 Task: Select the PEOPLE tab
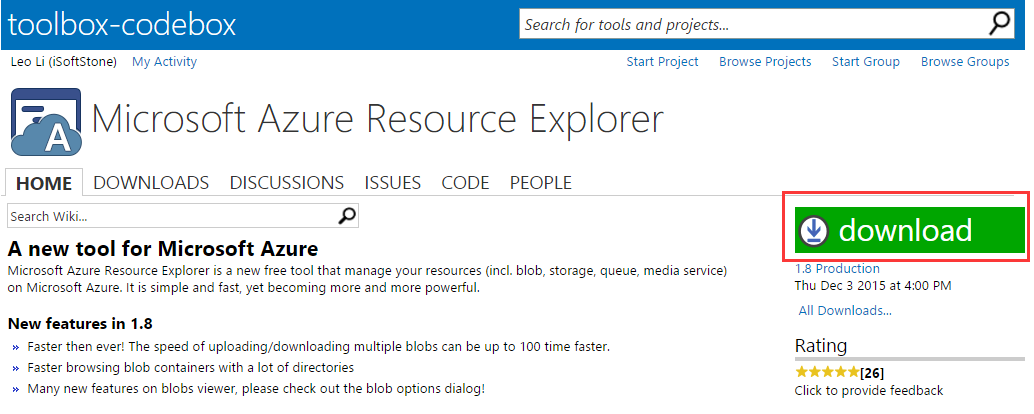(541, 183)
